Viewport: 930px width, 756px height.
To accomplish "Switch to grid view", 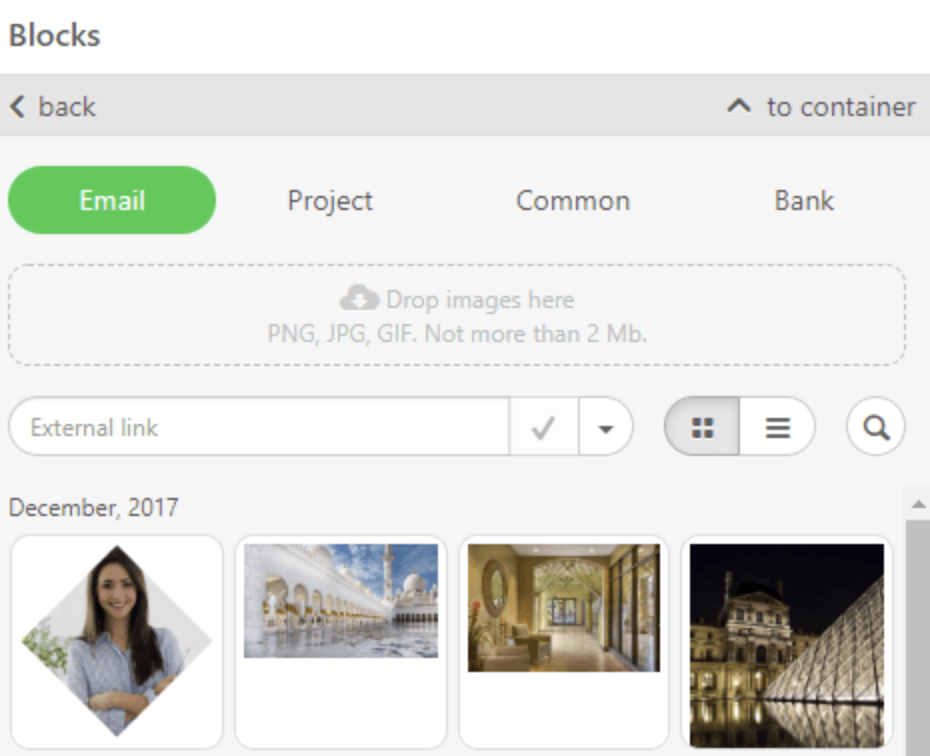I will [x=702, y=427].
